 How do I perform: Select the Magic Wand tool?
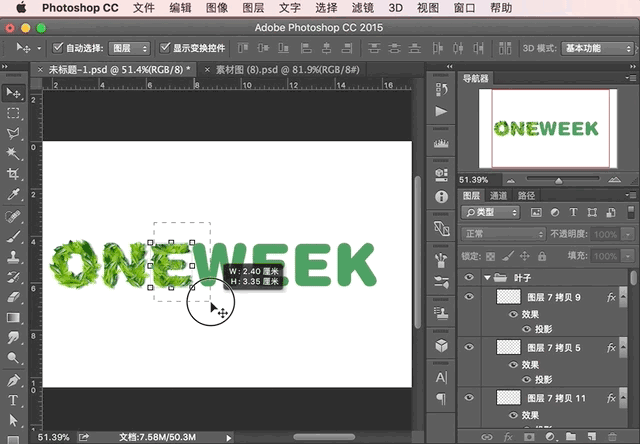[x=13, y=153]
